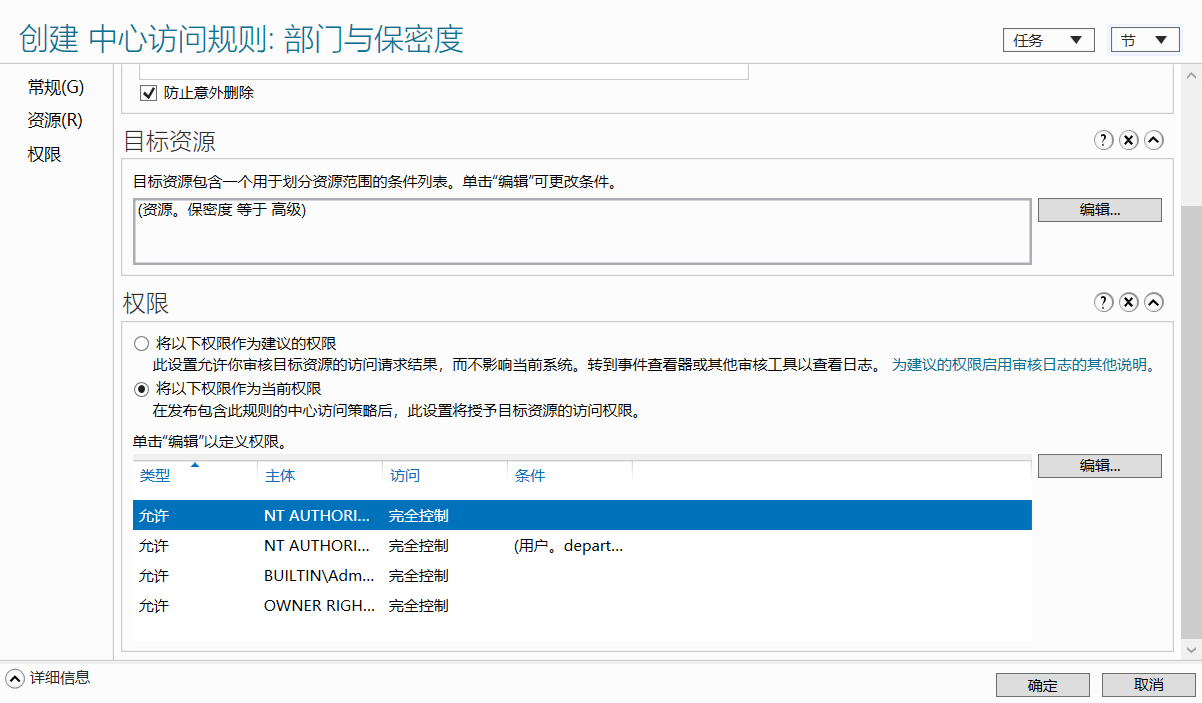Go to 常规(G) navigation item
The width and height of the screenshot is (1202, 703).
pos(56,87)
